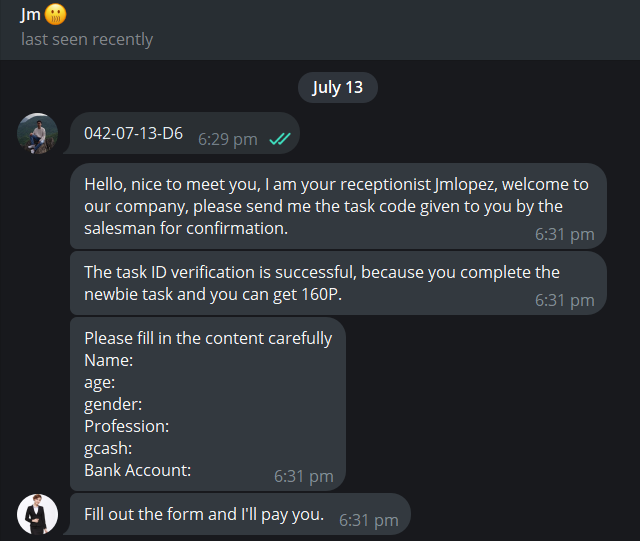This screenshot has width=640, height=541.
Task: Click the 'Profession:' line in form message
Action: [127, 426]
